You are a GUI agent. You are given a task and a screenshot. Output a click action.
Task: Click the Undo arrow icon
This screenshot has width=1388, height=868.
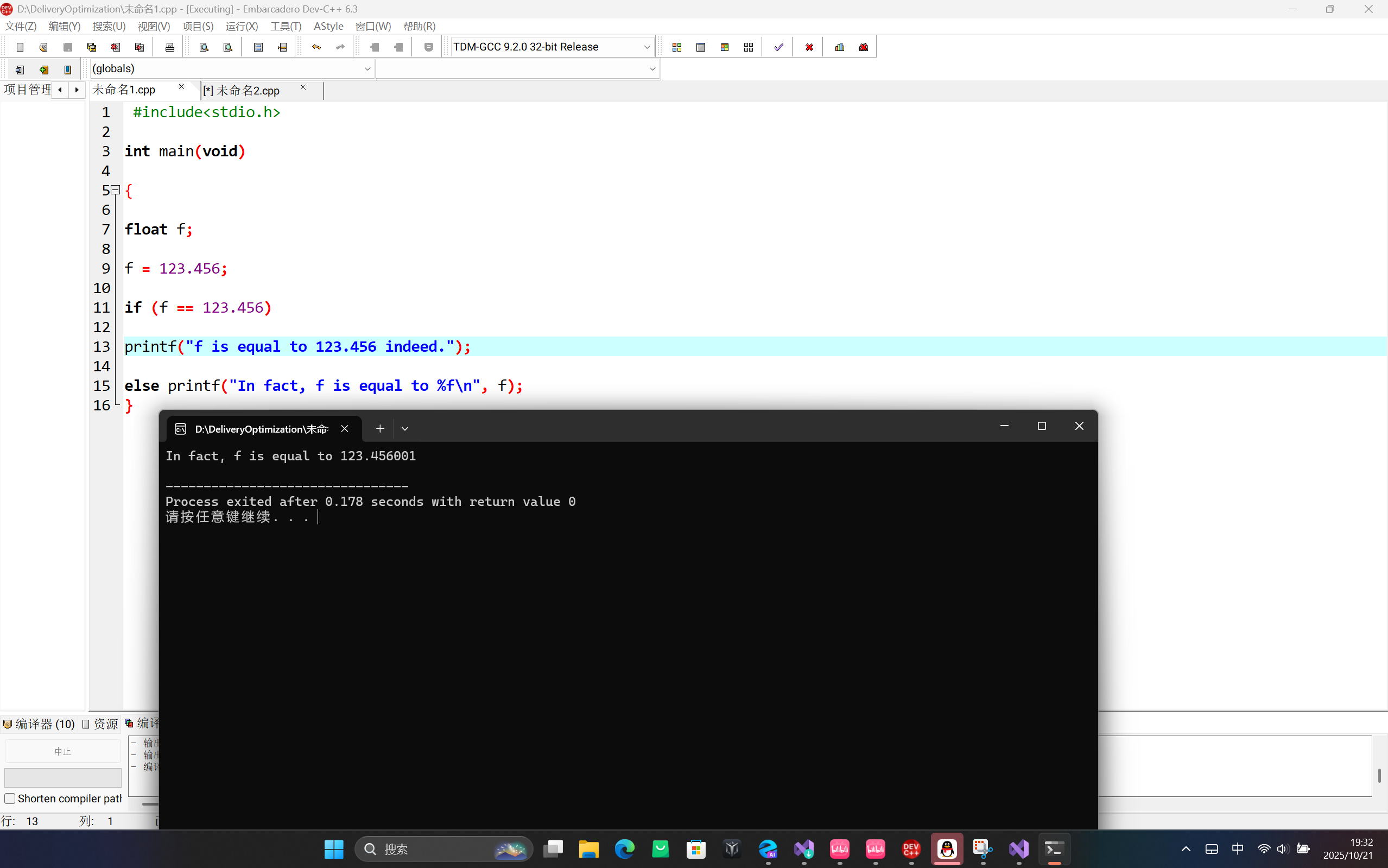tap(316, 47)
